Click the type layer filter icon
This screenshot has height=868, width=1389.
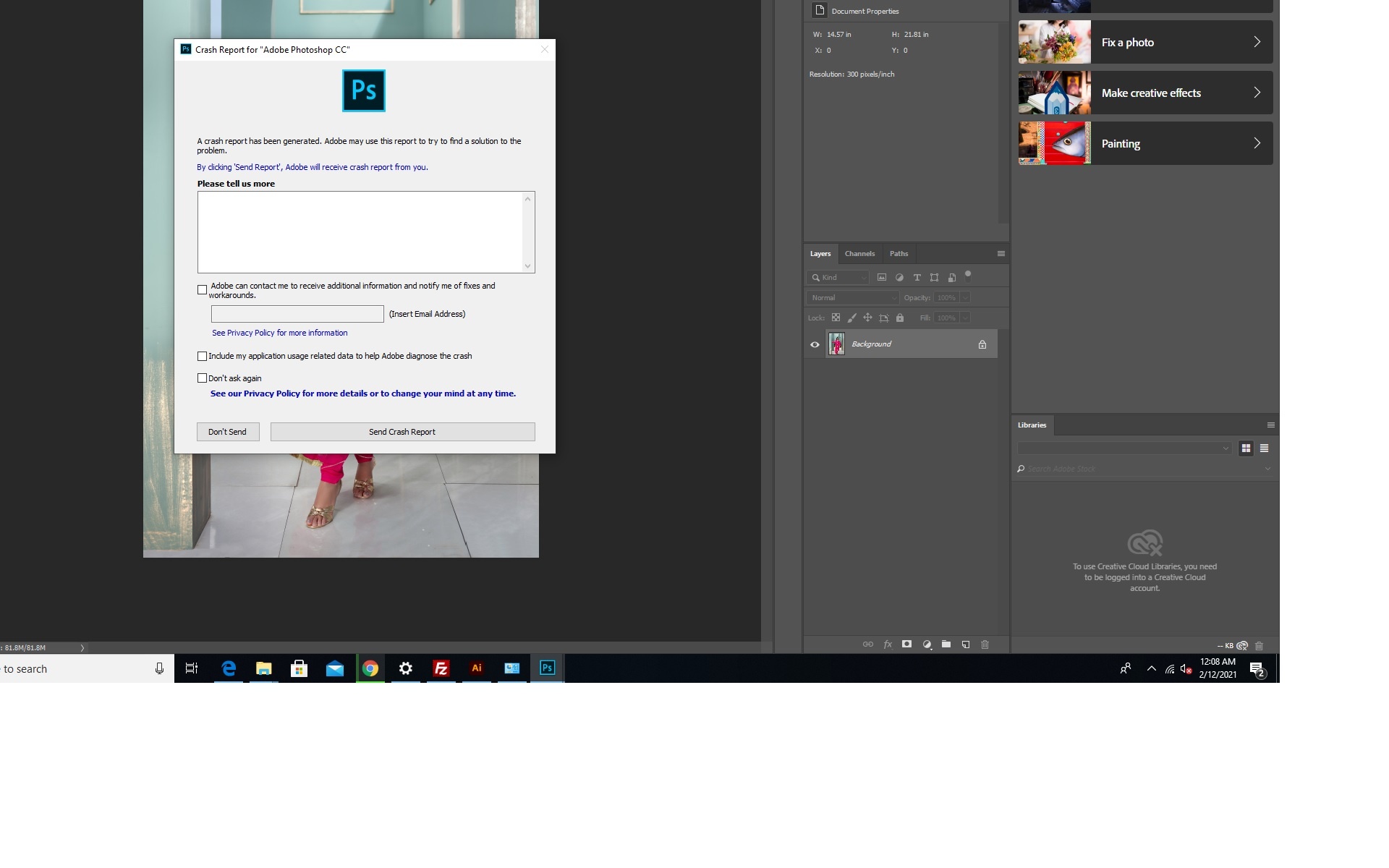[x=917, y=278]
